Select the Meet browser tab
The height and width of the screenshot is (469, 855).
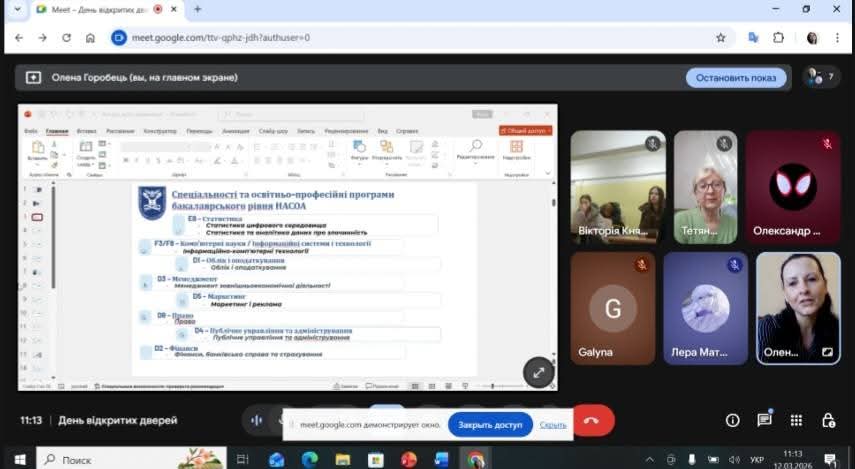coord(98,9)
